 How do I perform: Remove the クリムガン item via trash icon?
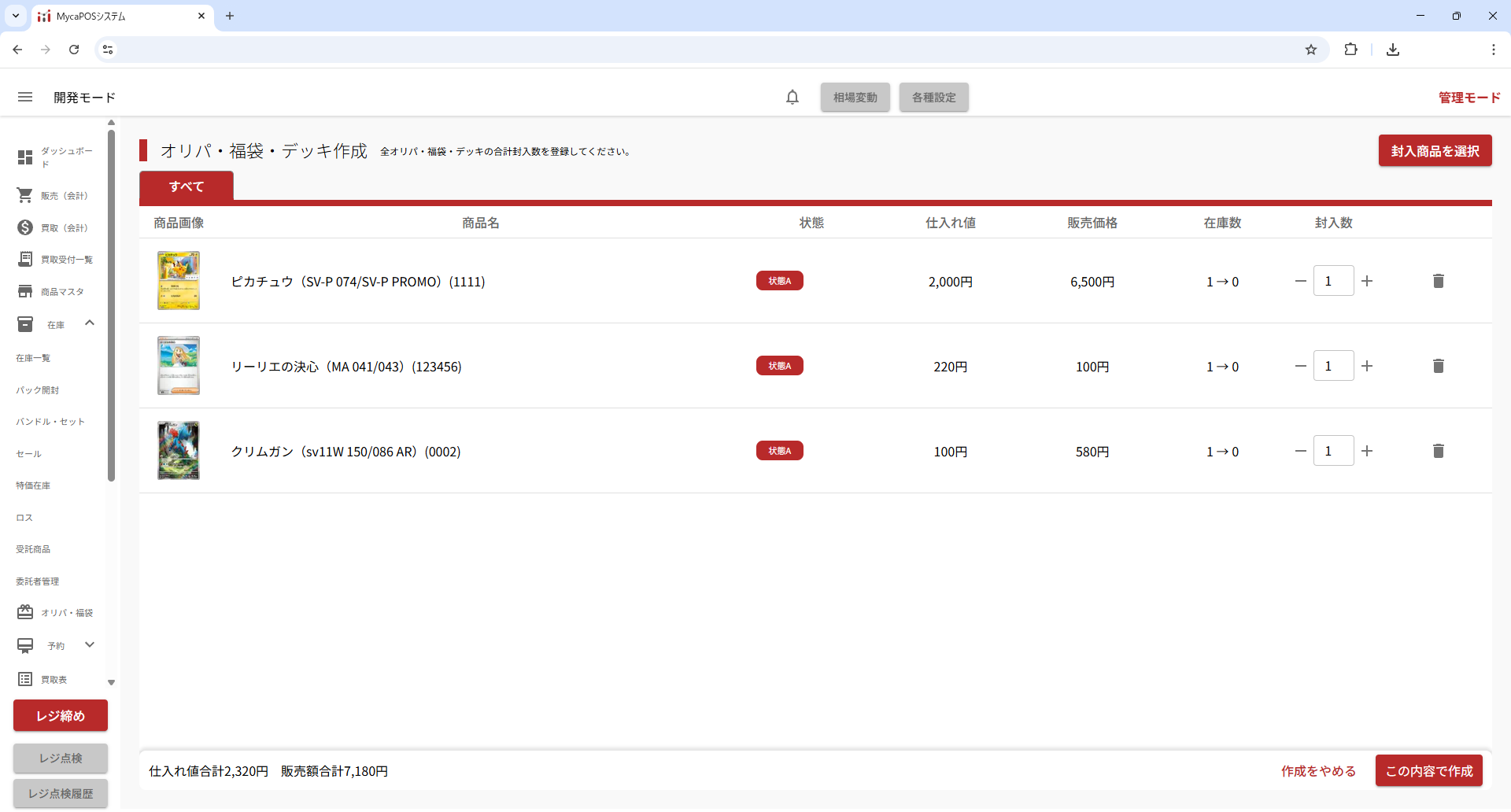[x=1438, y=451]
